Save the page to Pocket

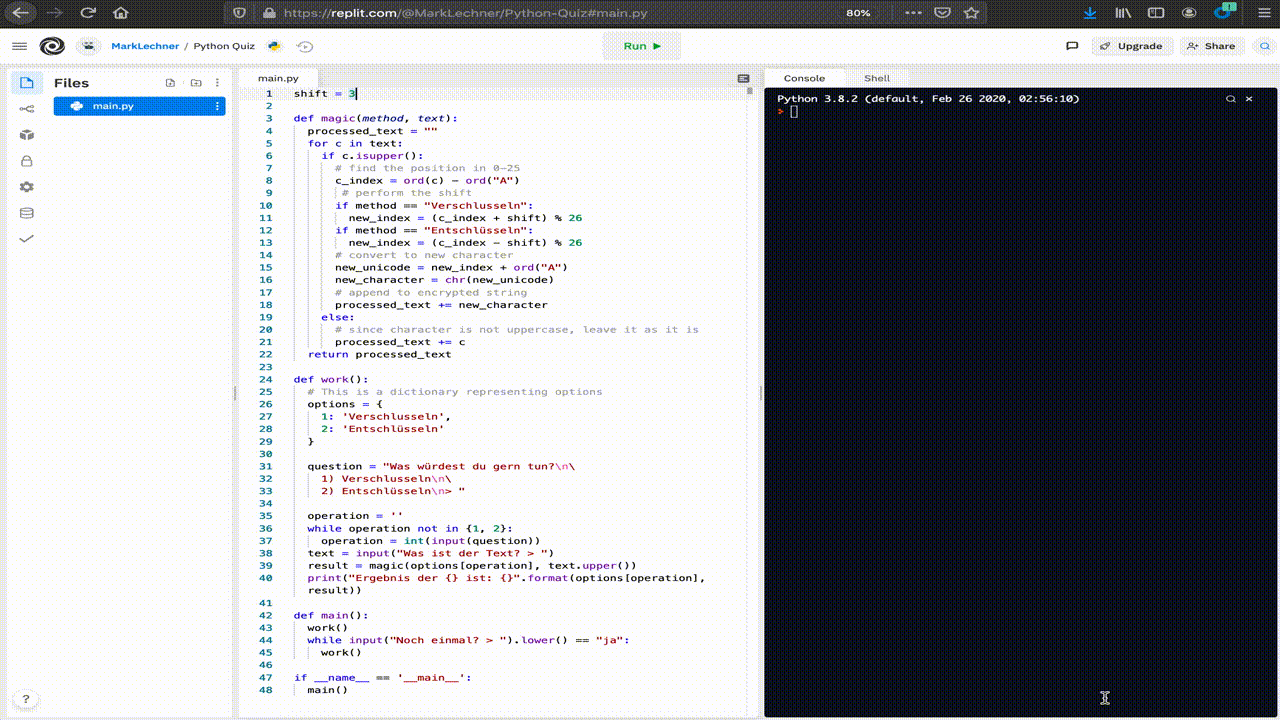942,13
